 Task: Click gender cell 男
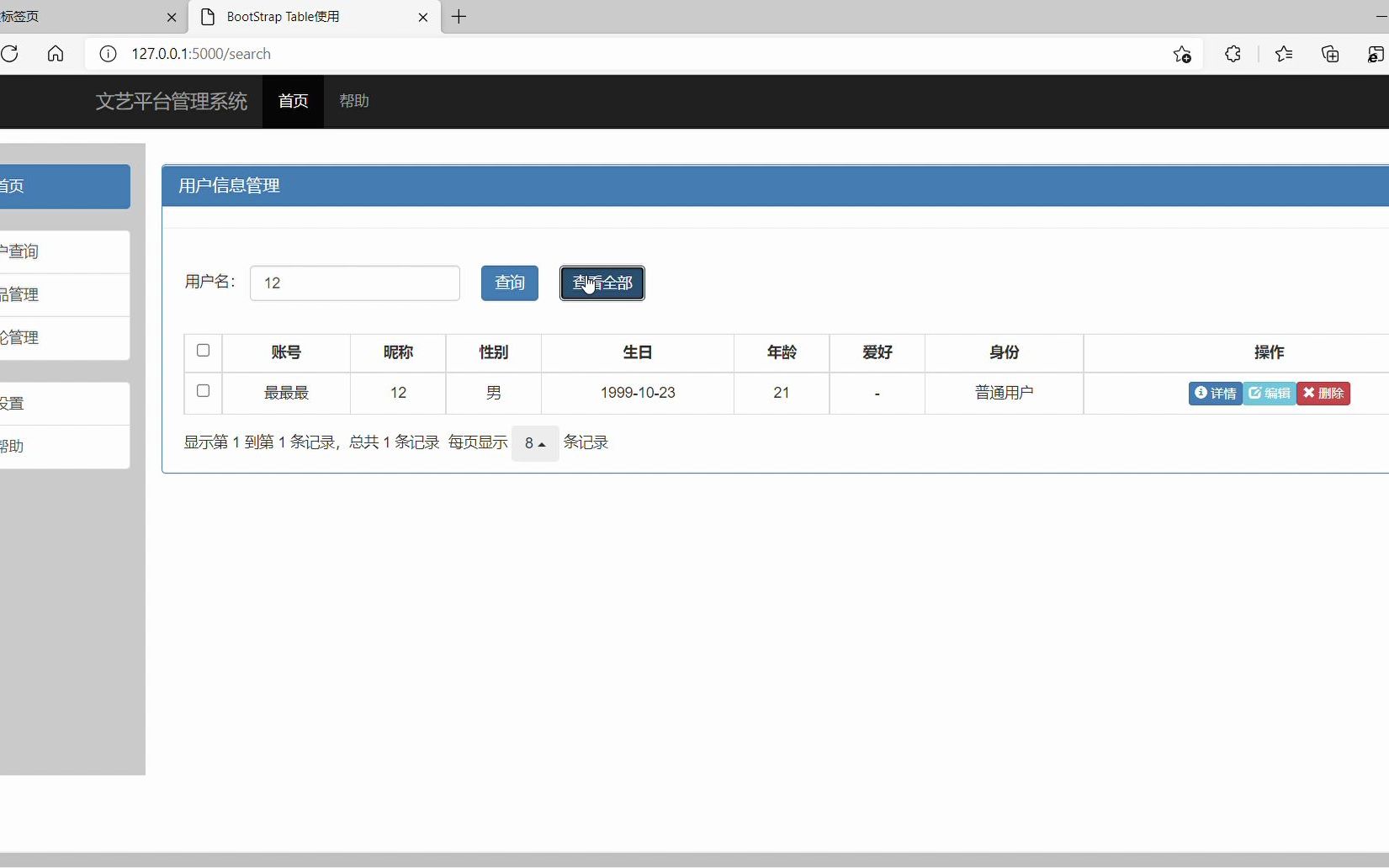tap(494, 393)
